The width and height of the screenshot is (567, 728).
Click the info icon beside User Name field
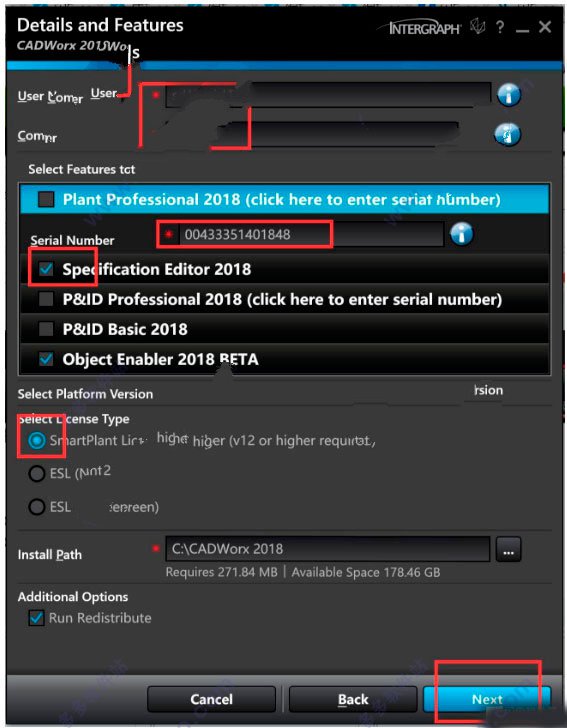pos(509,95)
